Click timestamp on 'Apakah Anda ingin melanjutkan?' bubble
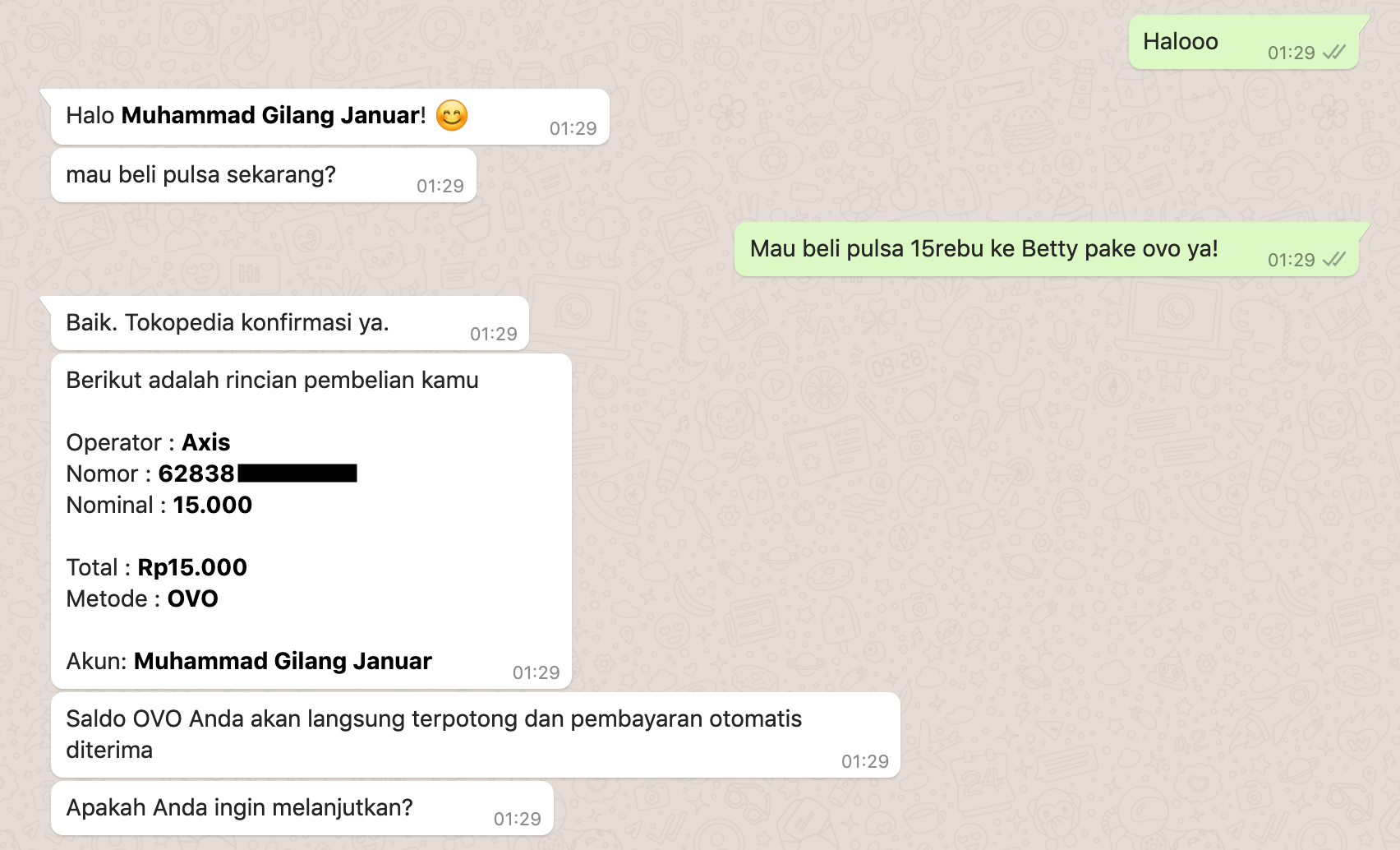The width and height of the screenshot is (1400, 850). click(518, 819)
